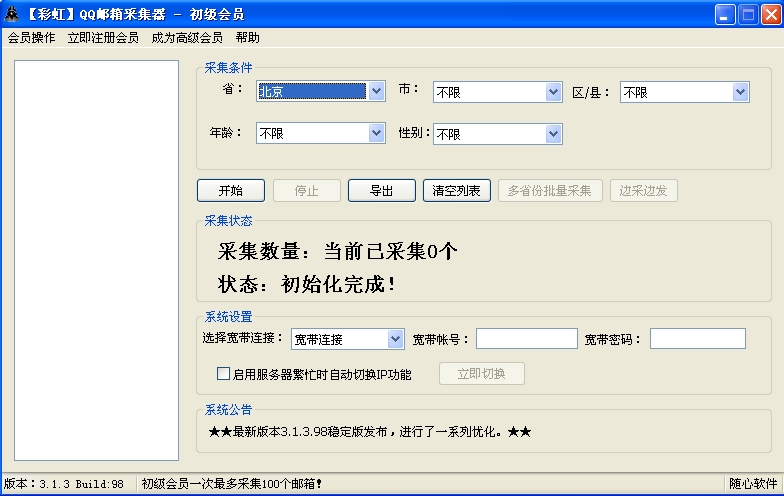Enable 启用服务器繁忙时自动切换IP功能 checkbox
The image size is (784, 496).
tap(223, 374)
